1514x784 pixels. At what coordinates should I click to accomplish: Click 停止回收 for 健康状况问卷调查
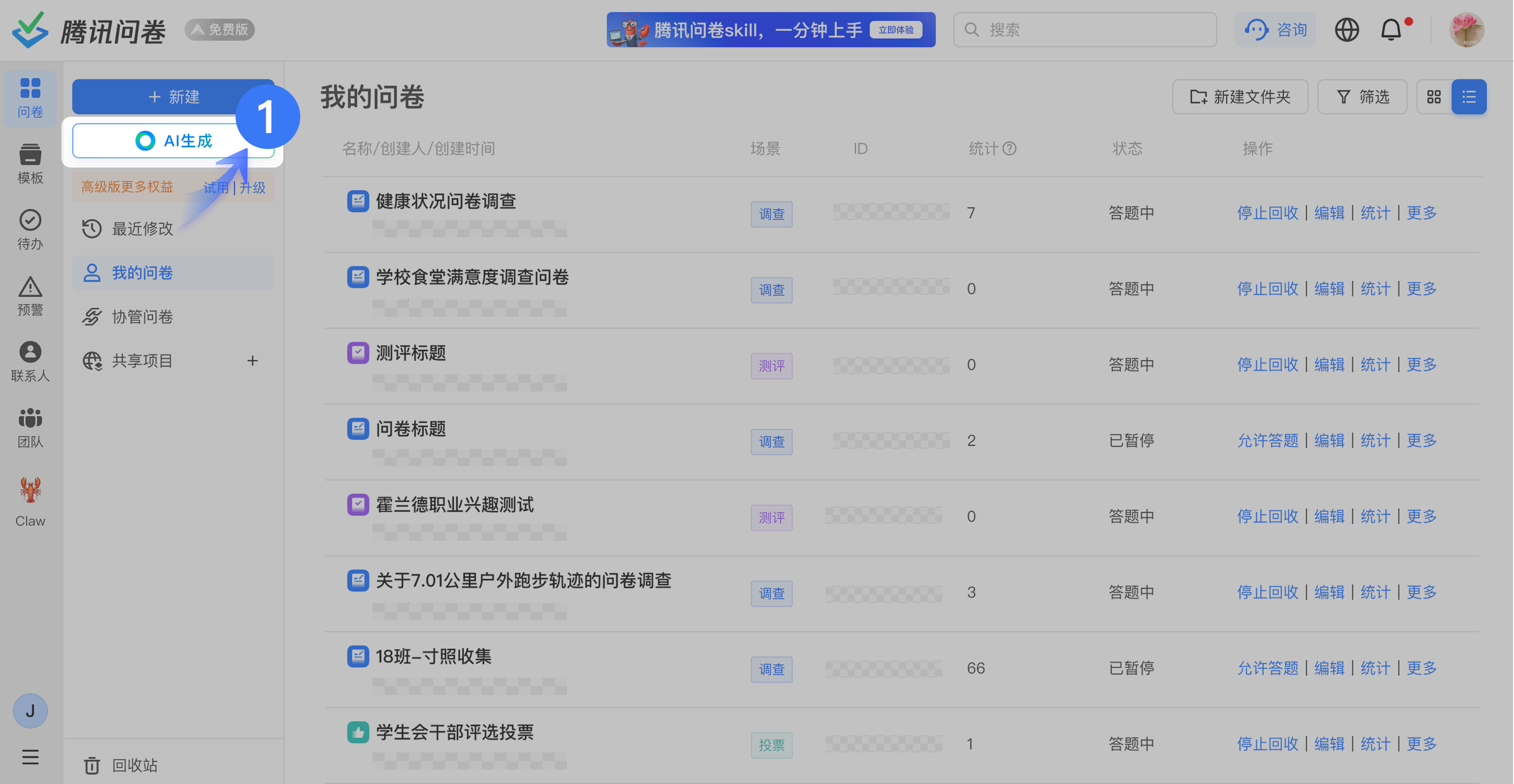1267,213
